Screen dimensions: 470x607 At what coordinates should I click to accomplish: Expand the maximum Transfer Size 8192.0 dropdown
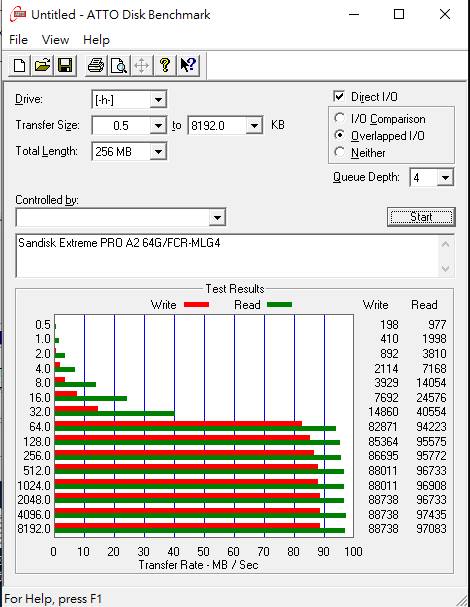[254, 125]
